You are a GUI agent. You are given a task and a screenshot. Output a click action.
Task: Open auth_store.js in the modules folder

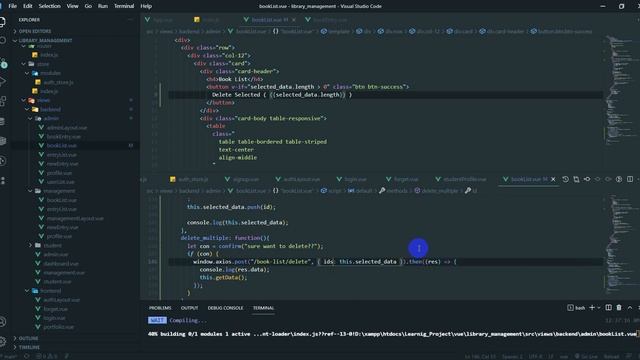(54, 82)
